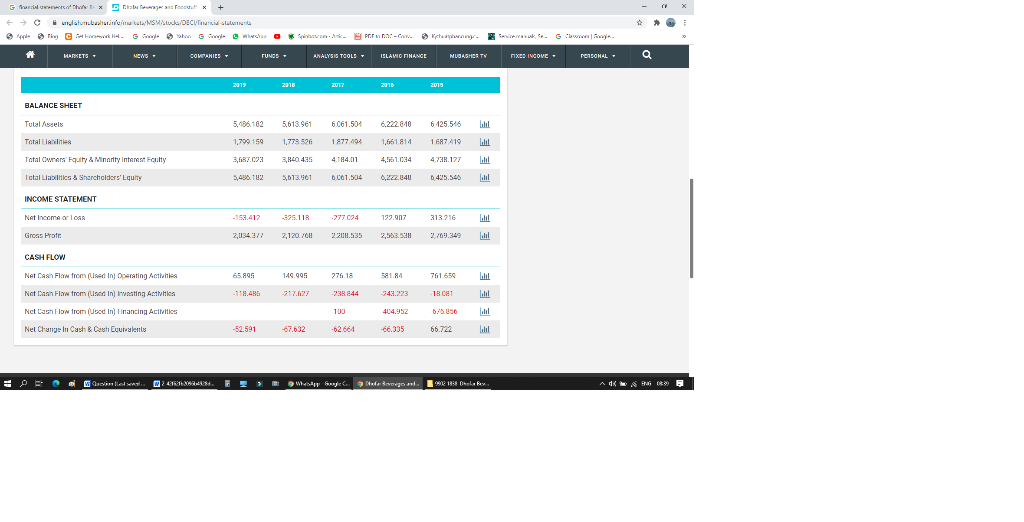Show chart for Operating Activities cash flow row
The height and width of the screenshot is (522, 1024).
point(485,276)
